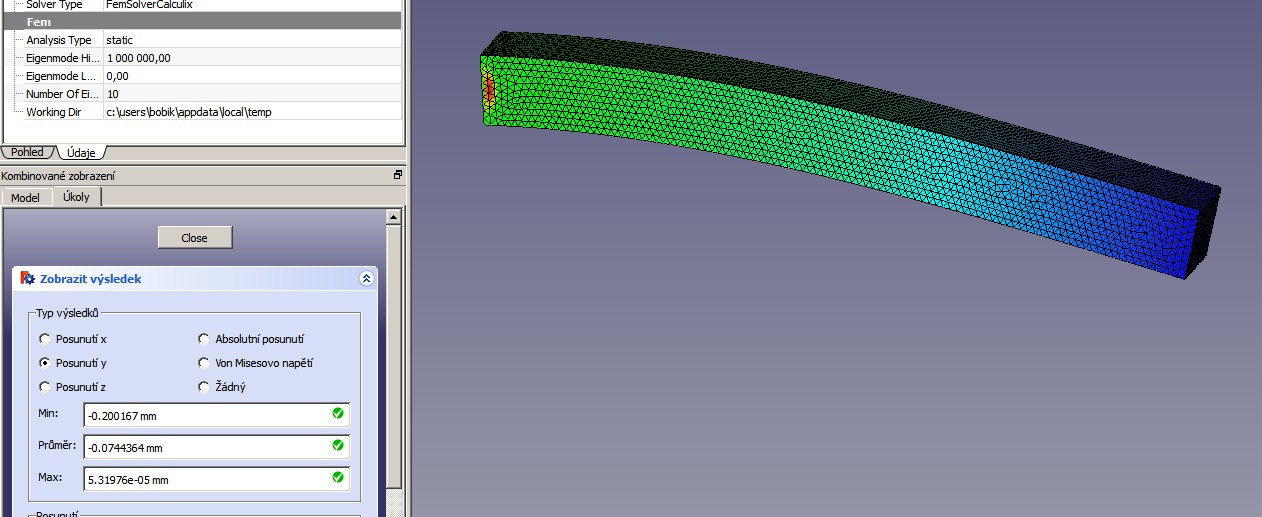Screen dimensions: 1262x517
Task: Click the float button of Kombinované zobrazení
Action: (x=397, y=175)
